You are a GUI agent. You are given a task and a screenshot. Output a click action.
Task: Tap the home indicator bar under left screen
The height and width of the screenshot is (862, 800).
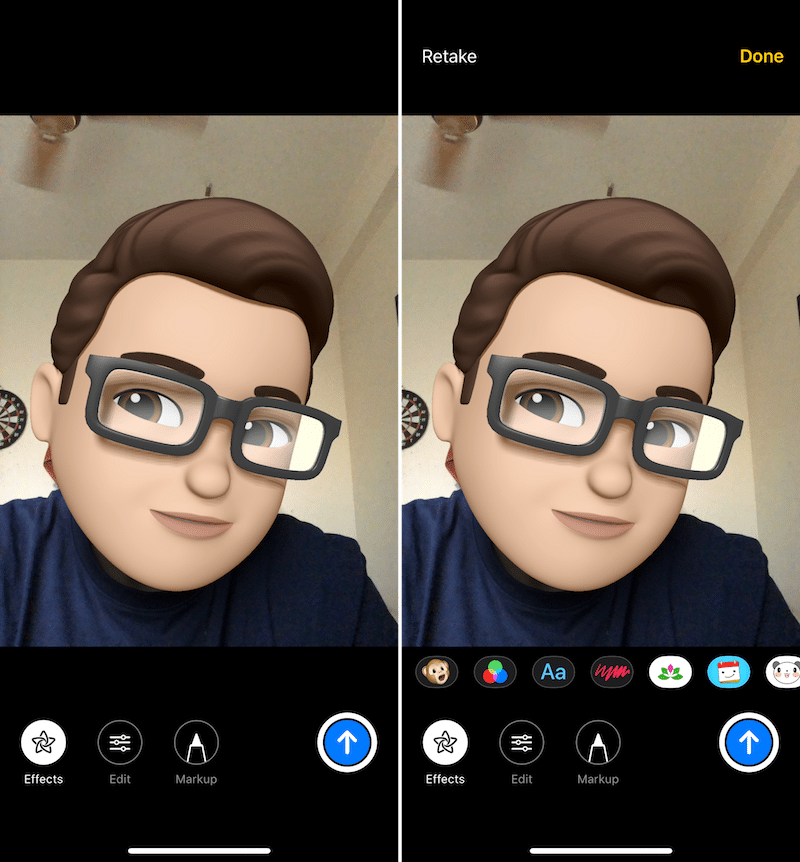tap(199, 851)
